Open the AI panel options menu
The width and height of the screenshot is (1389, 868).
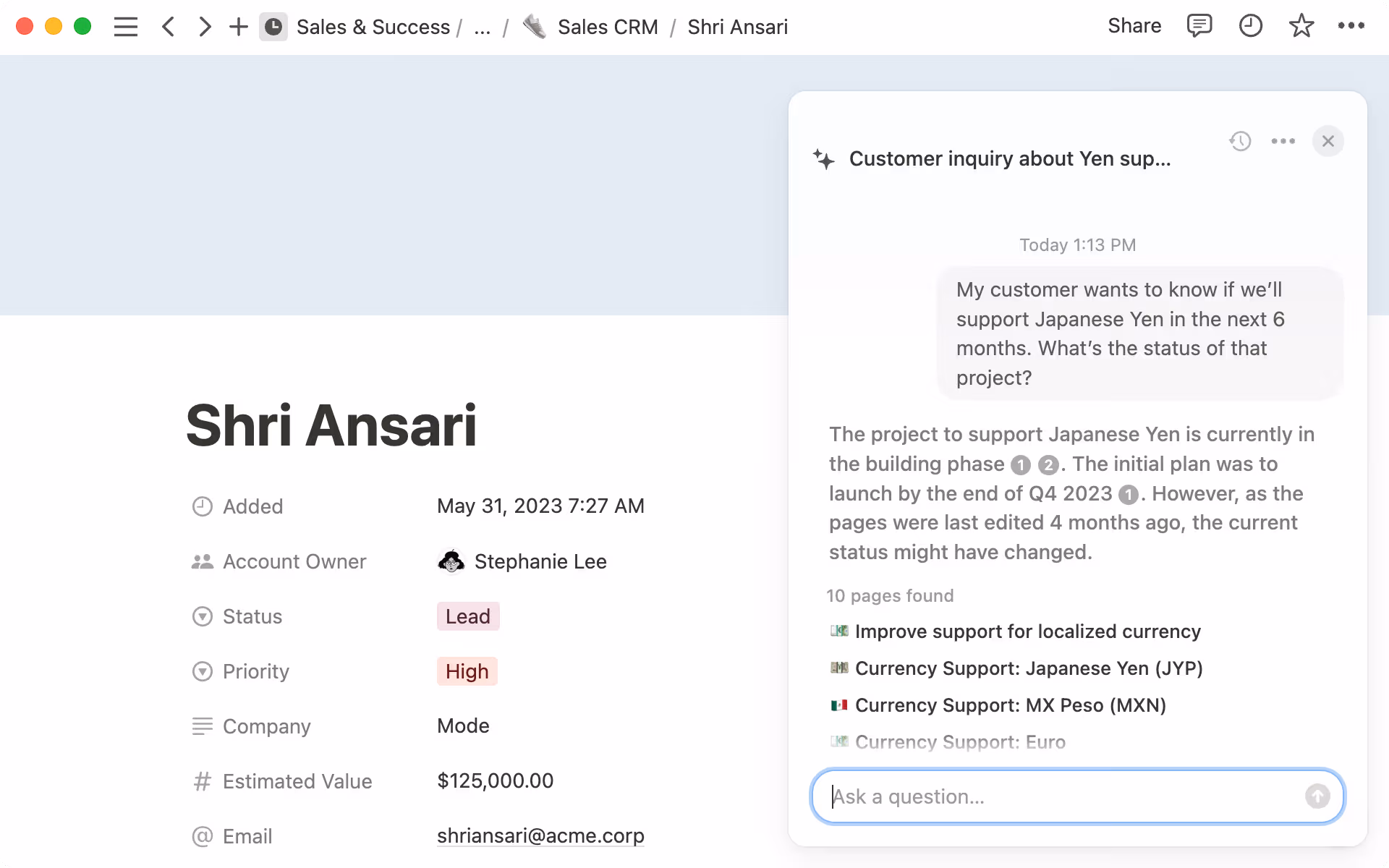1283,141
